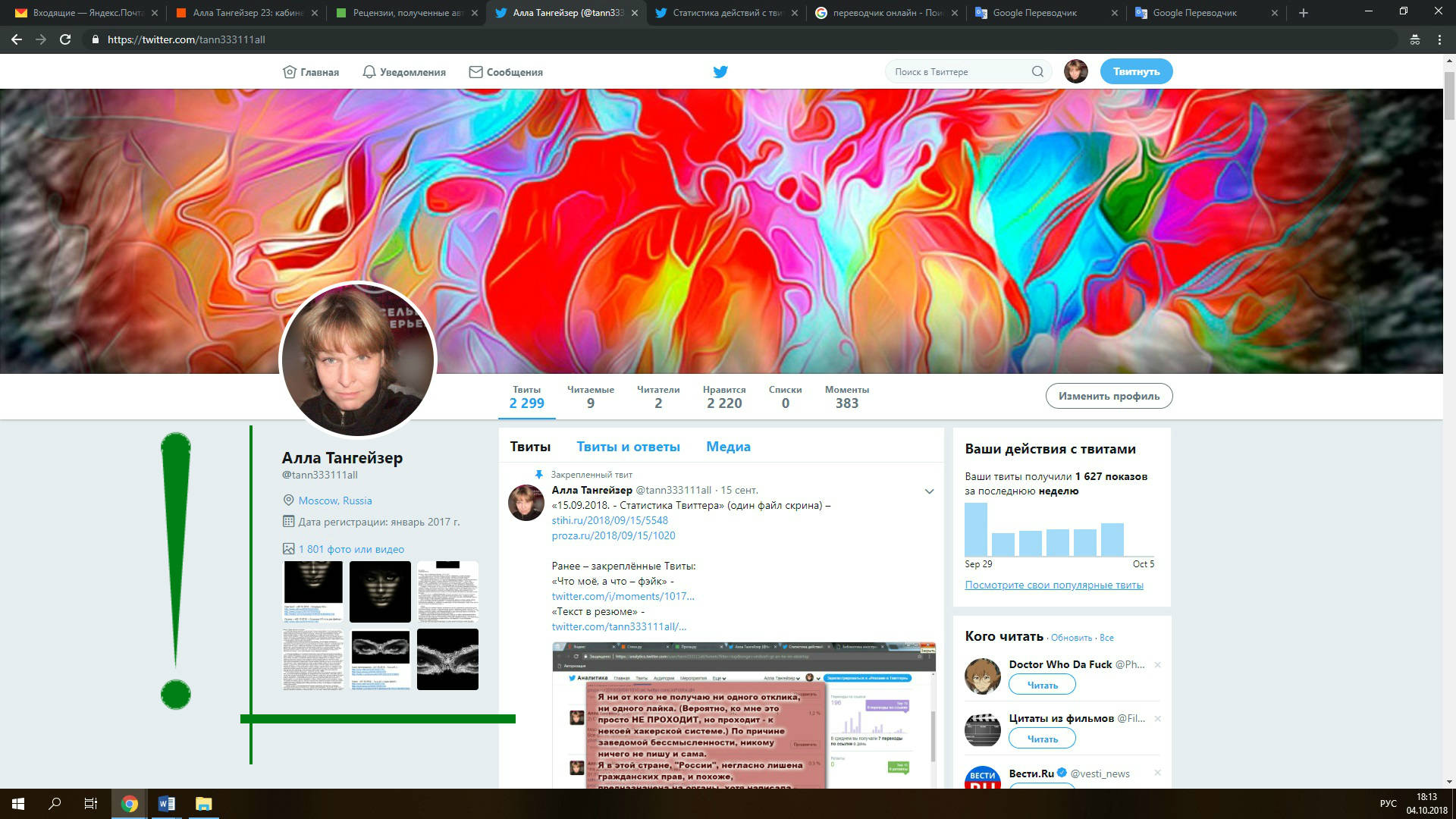Open twitter.com/tann333111all/ link in tweet
Image resolution: width=1456 pixels, height=819 pixels.
tap(619, 626)
